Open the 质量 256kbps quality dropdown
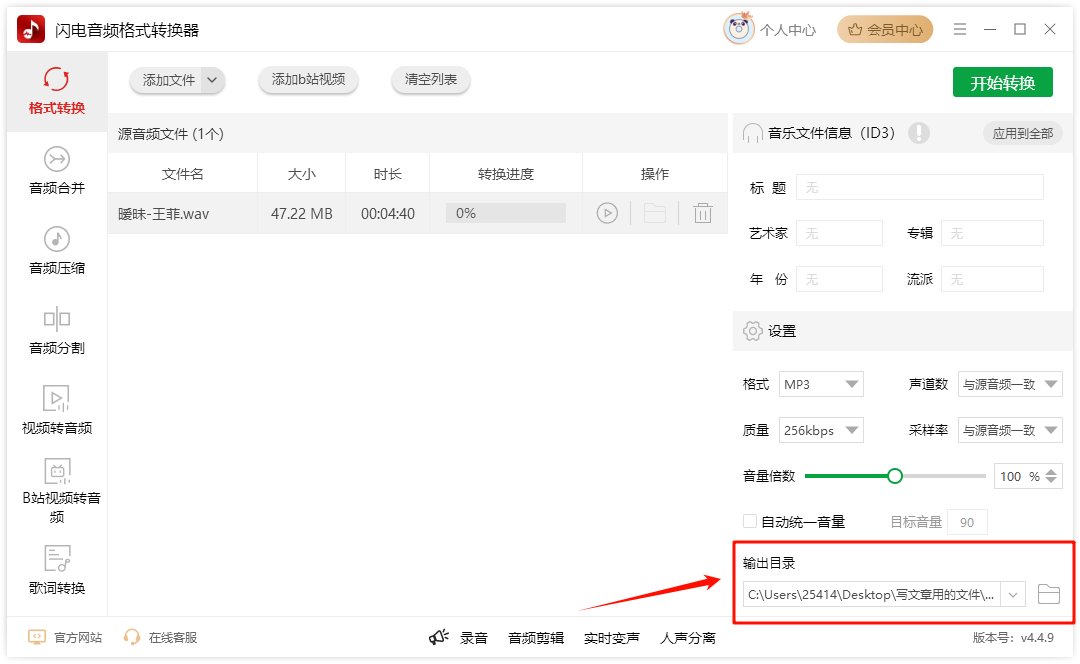Image resolution: width=1080 pixels, height=664 pixels. click(x=821, y=430)
